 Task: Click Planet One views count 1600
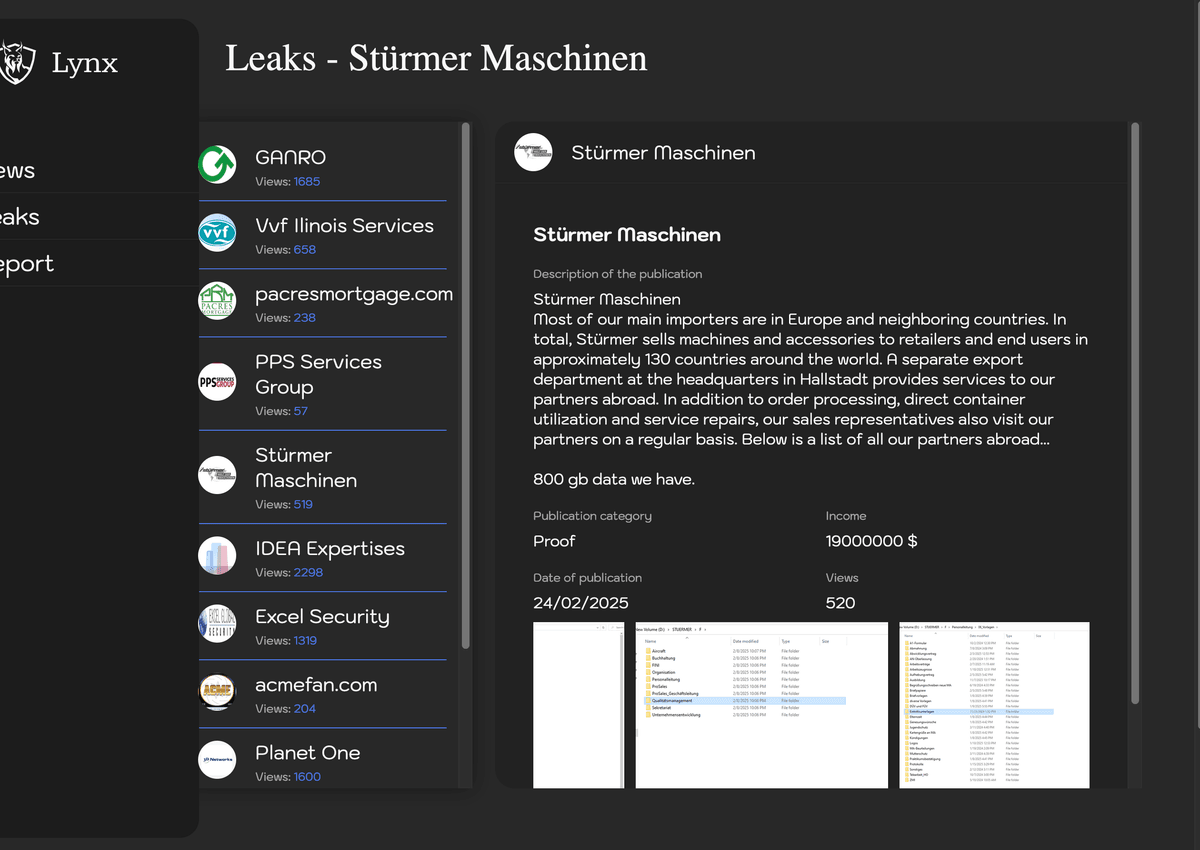[307, 777]
